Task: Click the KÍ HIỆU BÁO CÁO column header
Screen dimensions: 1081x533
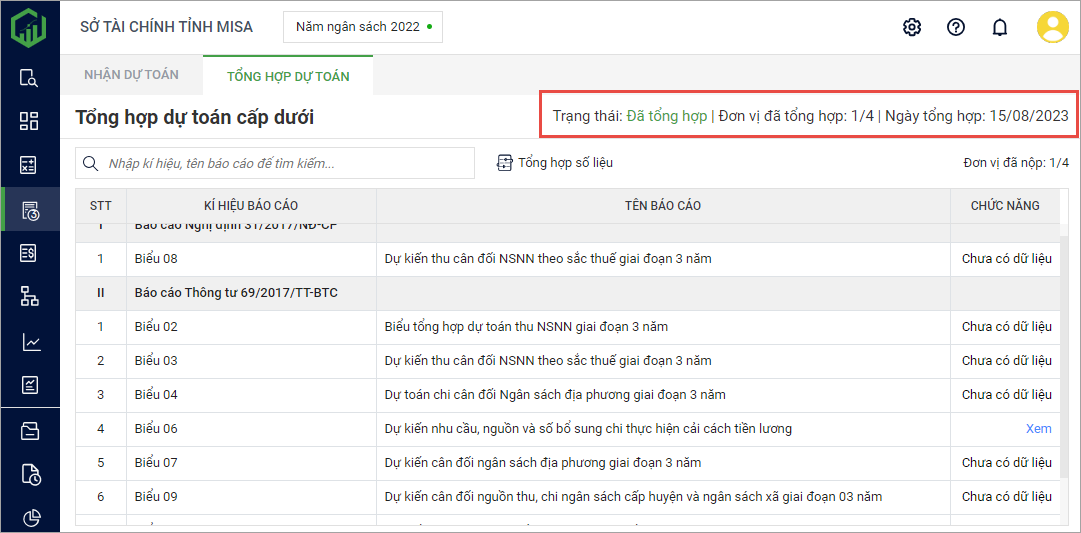Action: tap(251, 206)
